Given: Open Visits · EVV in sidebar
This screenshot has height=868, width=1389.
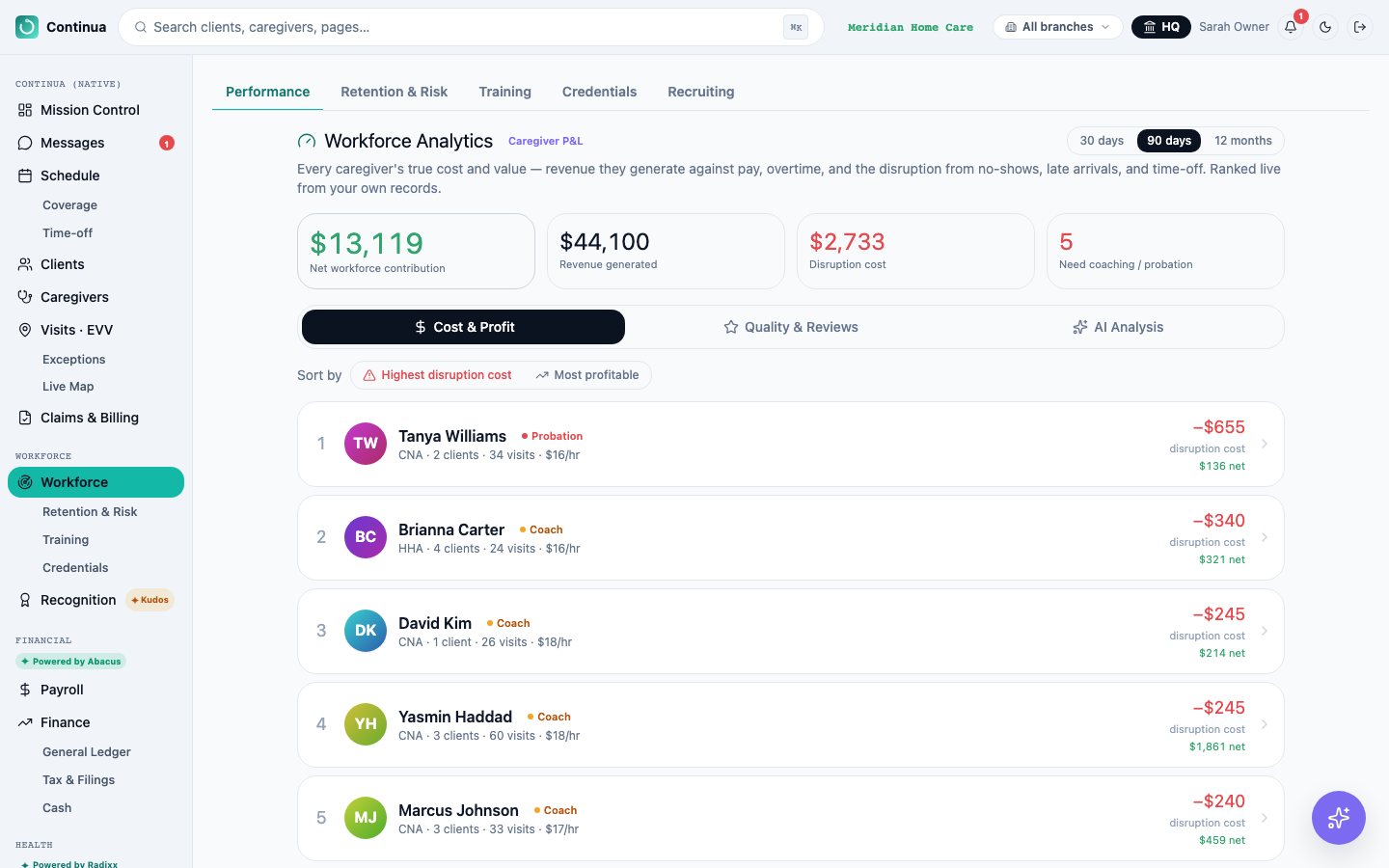Looking at the screenshot, I should pyautogui.click(x=95, y=330).
